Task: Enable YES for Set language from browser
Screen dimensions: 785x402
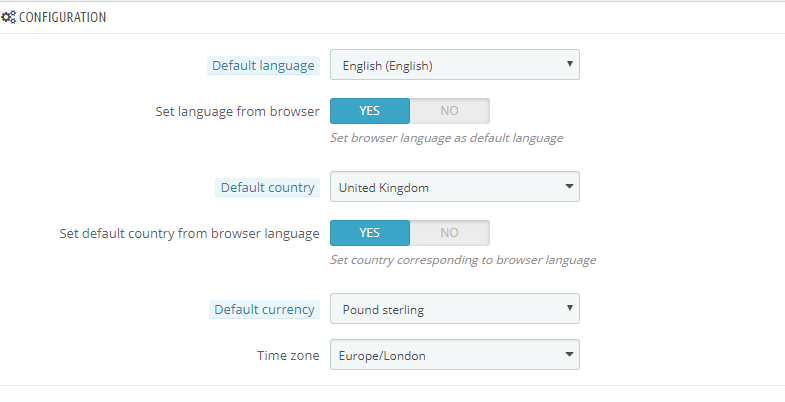Action: point(370,111)
